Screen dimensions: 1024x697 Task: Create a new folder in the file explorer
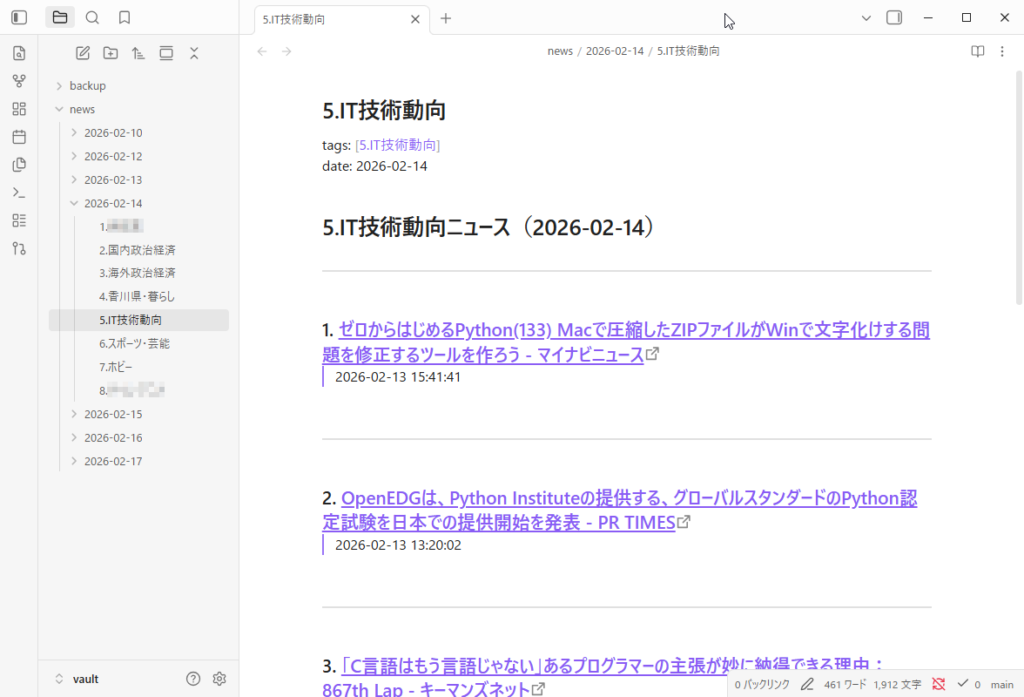click(x=110, y=53)
